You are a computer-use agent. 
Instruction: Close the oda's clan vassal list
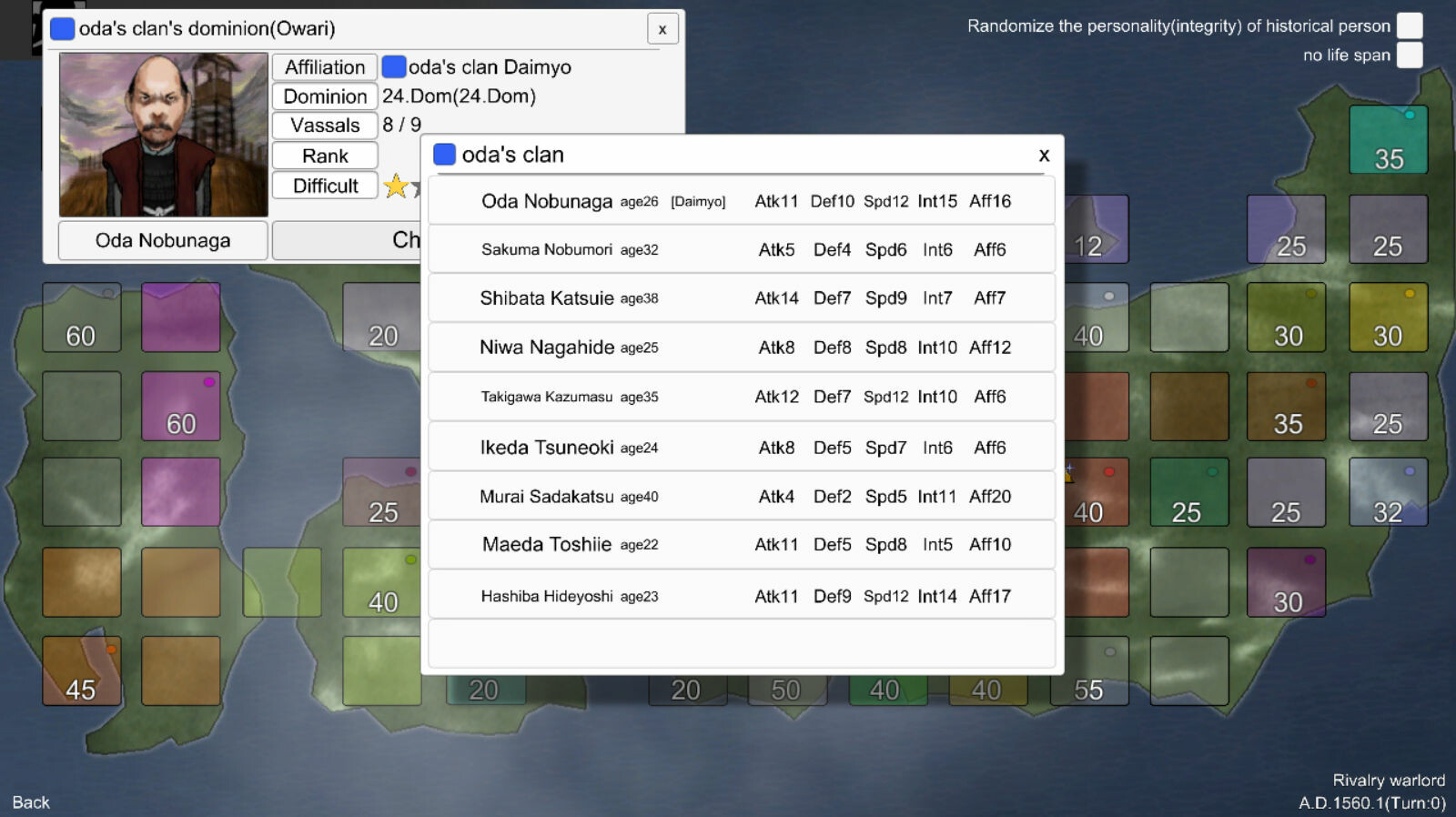[1044, 156]
